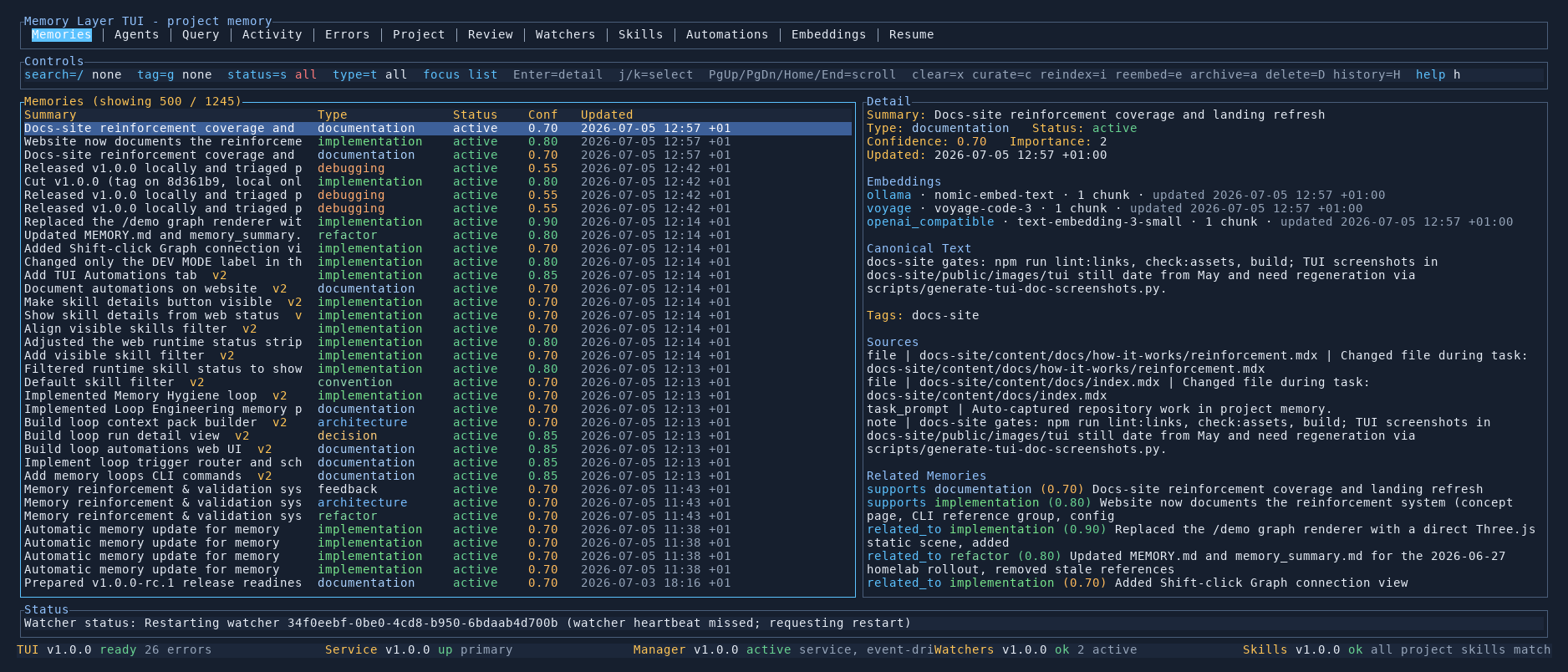
Task: Click the status=s filter control
Action: coord(272,74)
